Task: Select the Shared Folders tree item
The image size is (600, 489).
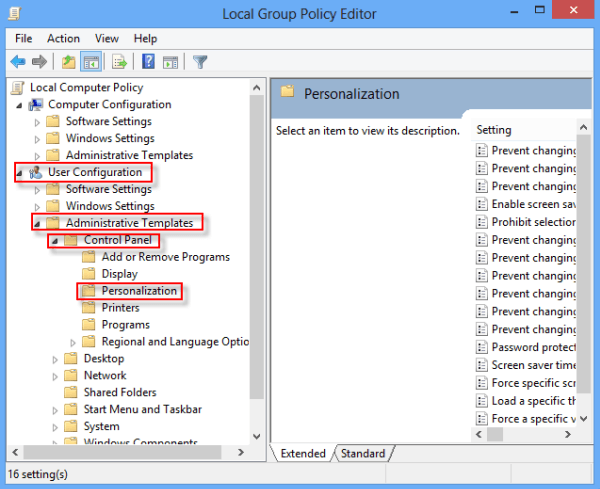Action: 120,393
